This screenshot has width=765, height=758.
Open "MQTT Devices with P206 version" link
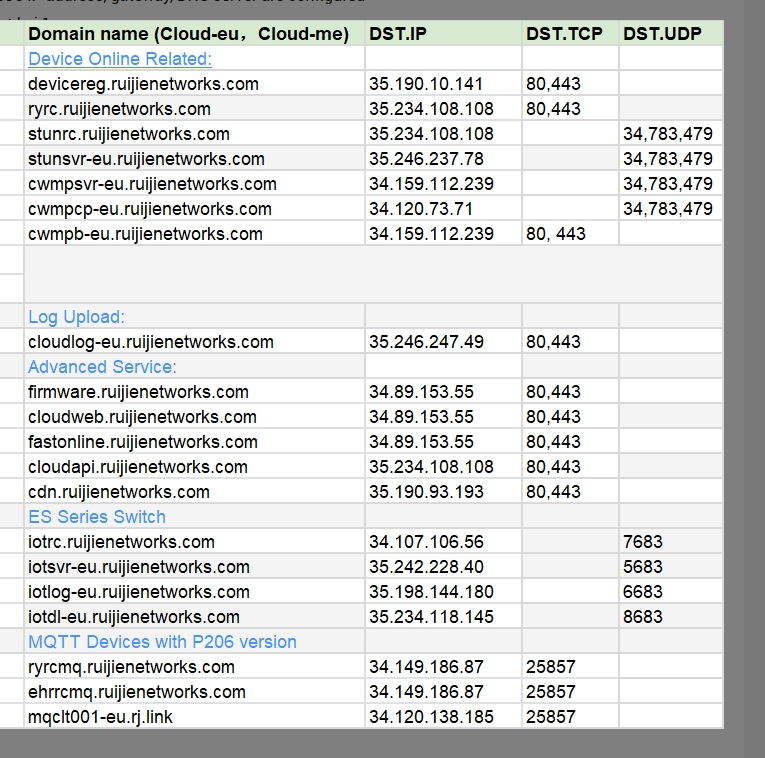[162, 642]
